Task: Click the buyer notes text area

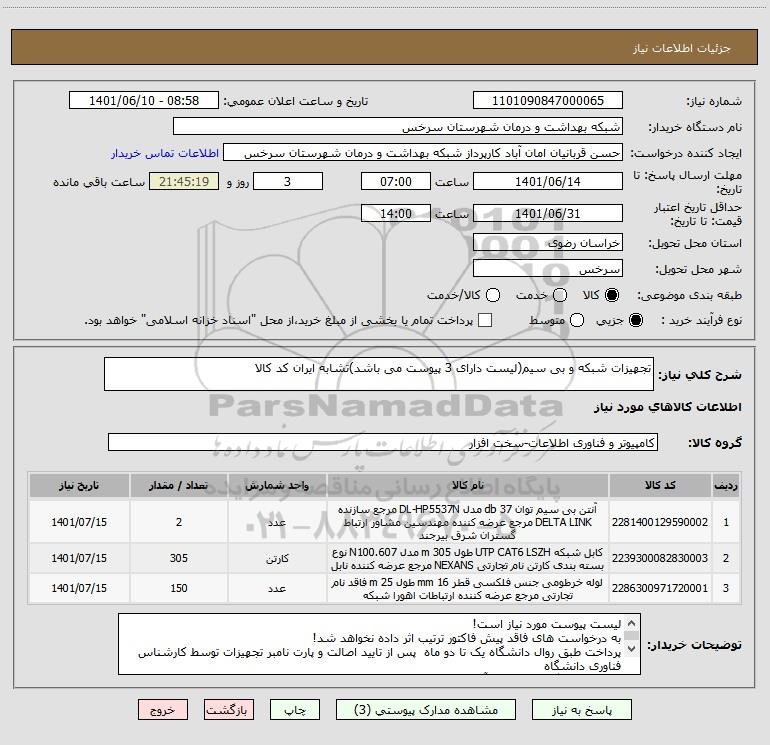Action: (379, 644)
